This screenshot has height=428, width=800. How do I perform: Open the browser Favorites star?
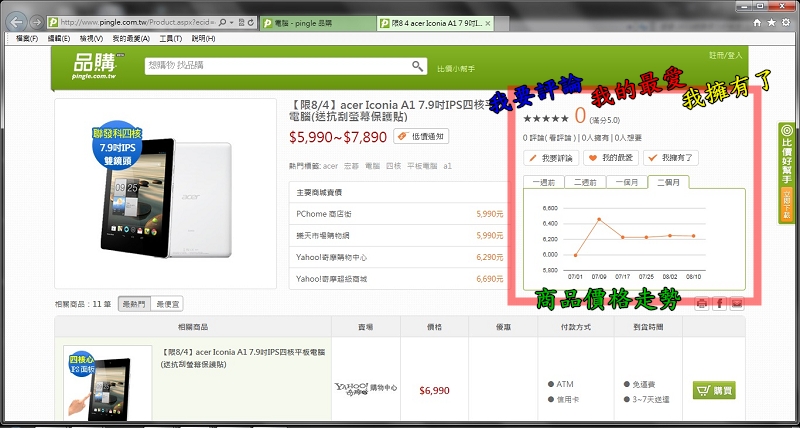[771, 22]
